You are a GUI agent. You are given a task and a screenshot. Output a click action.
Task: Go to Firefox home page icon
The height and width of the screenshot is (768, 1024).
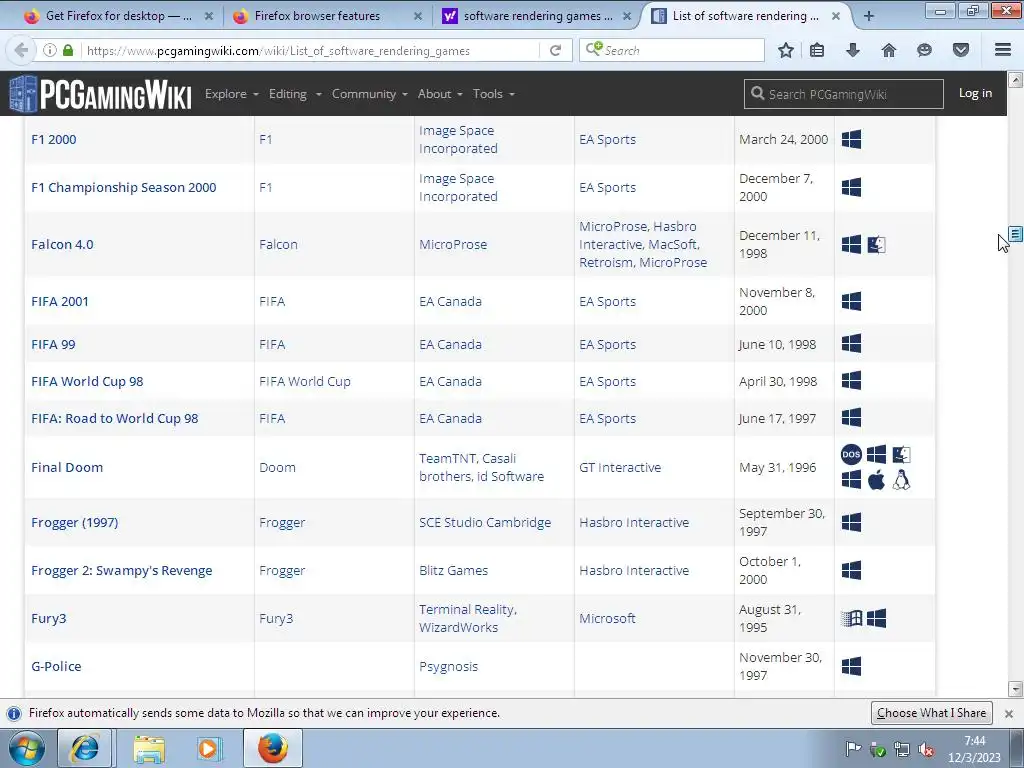click(x=889, y=50)
